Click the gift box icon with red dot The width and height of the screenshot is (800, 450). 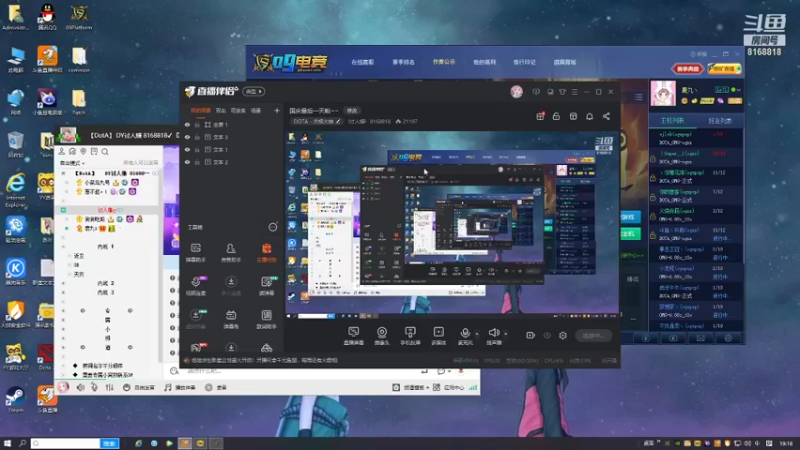point(540,116)
